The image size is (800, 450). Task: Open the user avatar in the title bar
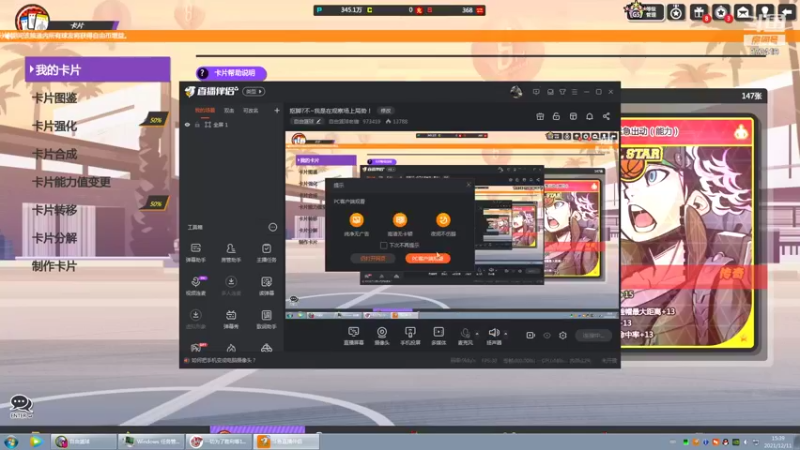tap(516, 92)
